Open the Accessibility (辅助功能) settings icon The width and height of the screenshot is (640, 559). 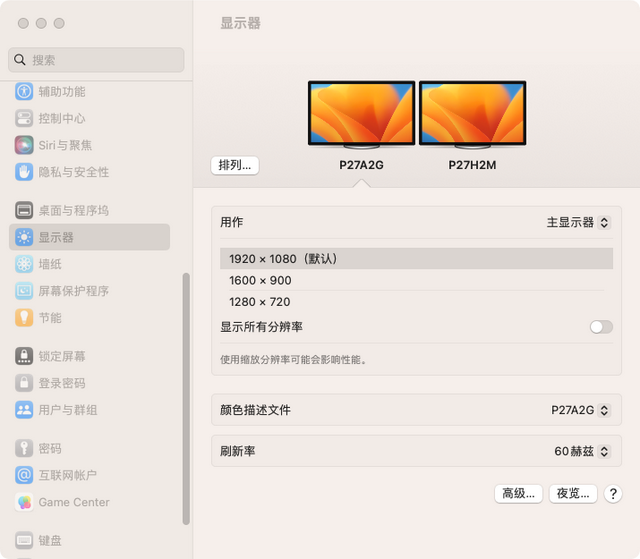pyautogui.click(x=24, y=91)
